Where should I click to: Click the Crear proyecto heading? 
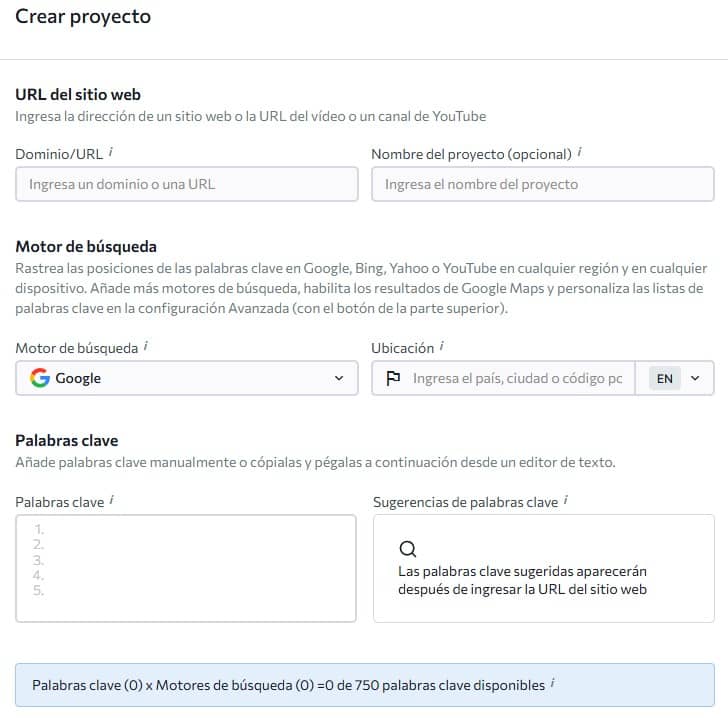tap(83, 17)
